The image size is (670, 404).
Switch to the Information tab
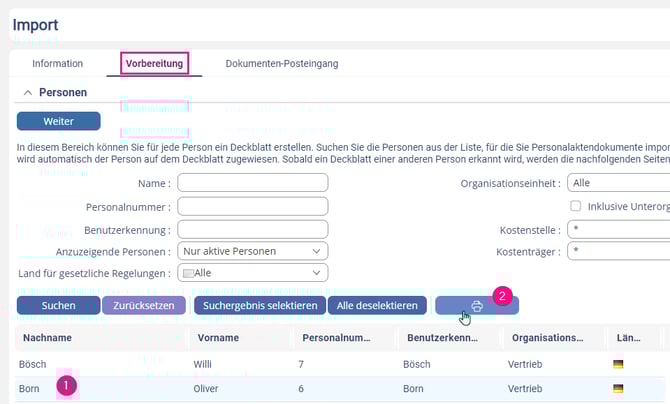click(x=57, y=63)
